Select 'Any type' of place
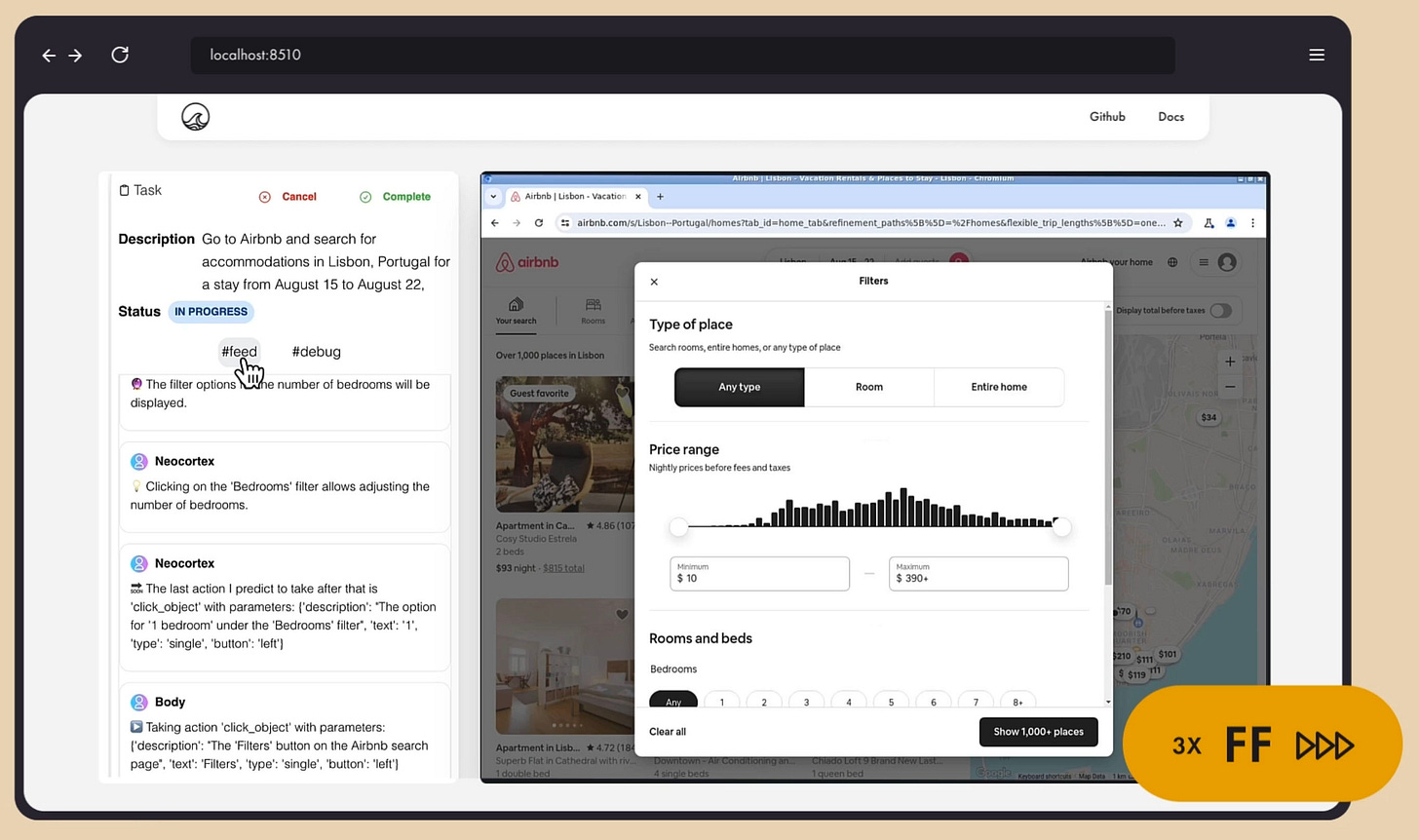The height and width of the screenshot is (840, 1419). 739,387
